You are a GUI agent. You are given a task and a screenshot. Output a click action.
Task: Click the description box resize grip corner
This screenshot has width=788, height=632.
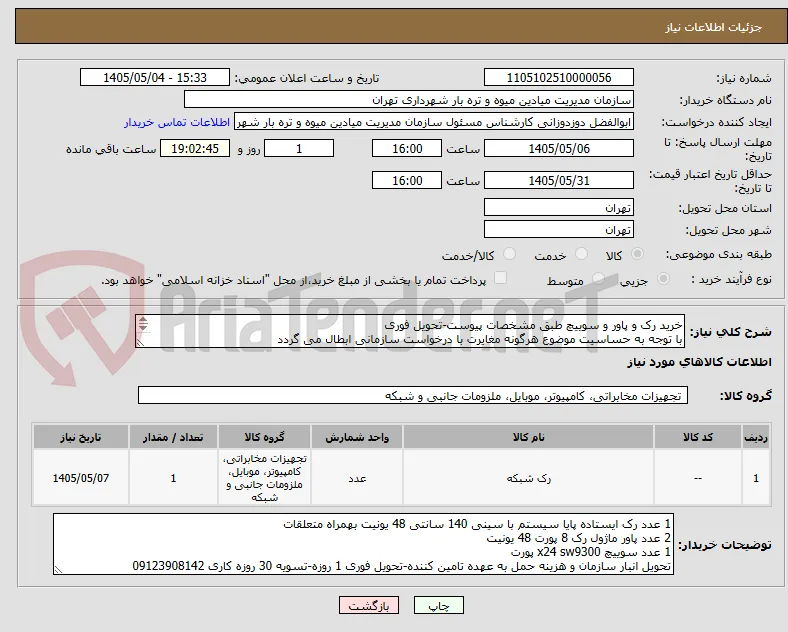140,343
